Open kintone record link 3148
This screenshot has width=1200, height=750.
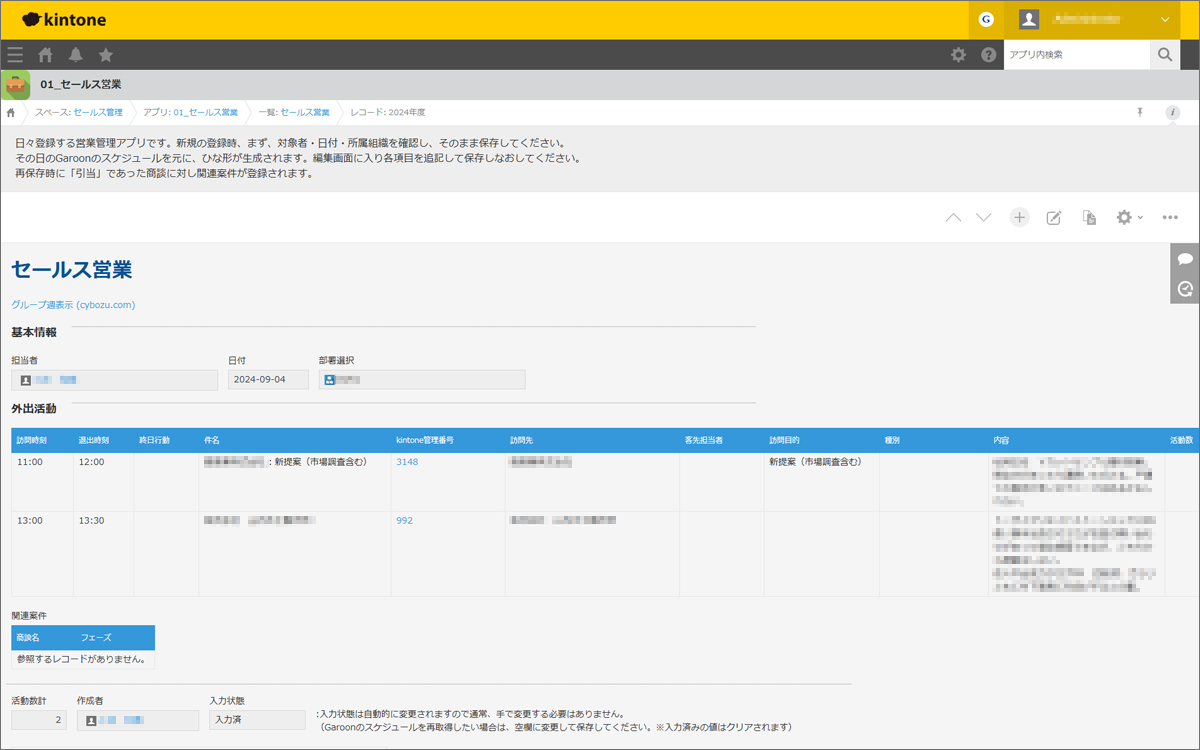click(x=407, y=462)
